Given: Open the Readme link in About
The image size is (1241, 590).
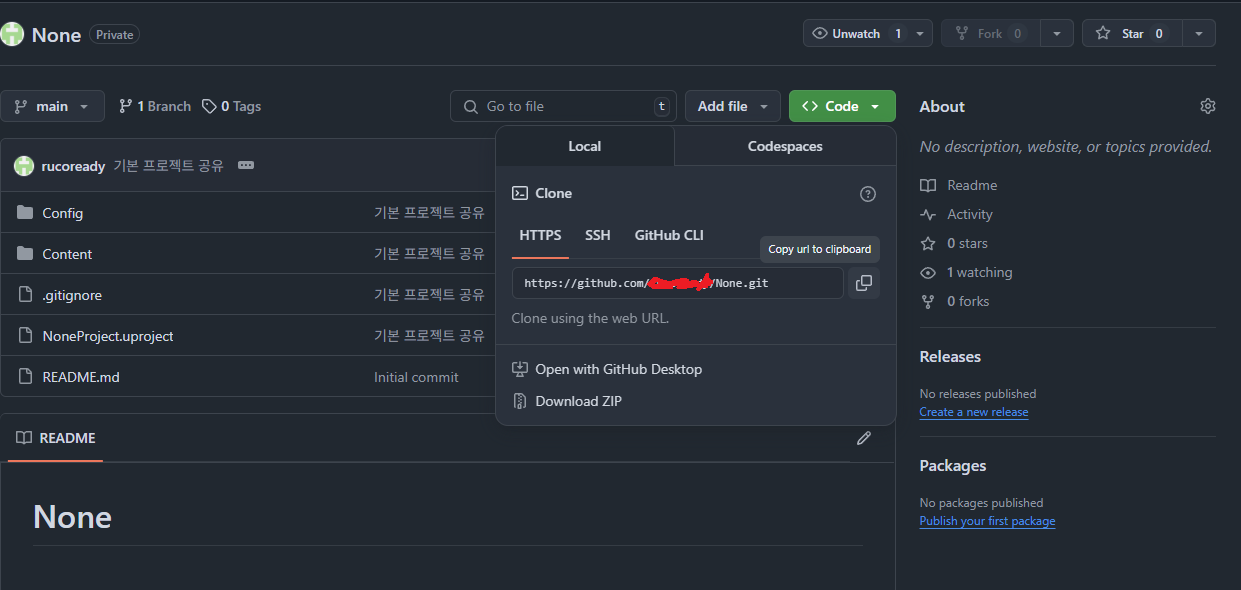Looking at the screenshot, I should [972, 185].
